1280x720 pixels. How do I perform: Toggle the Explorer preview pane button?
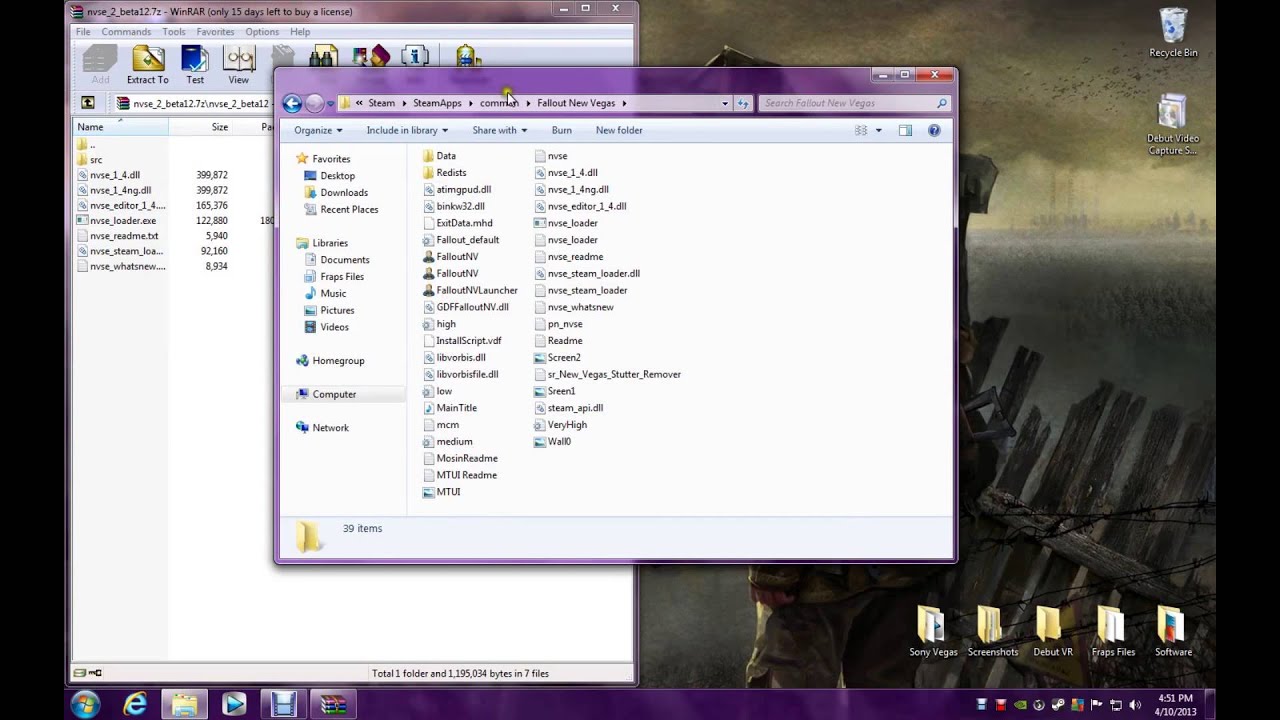tap(905, 130)
